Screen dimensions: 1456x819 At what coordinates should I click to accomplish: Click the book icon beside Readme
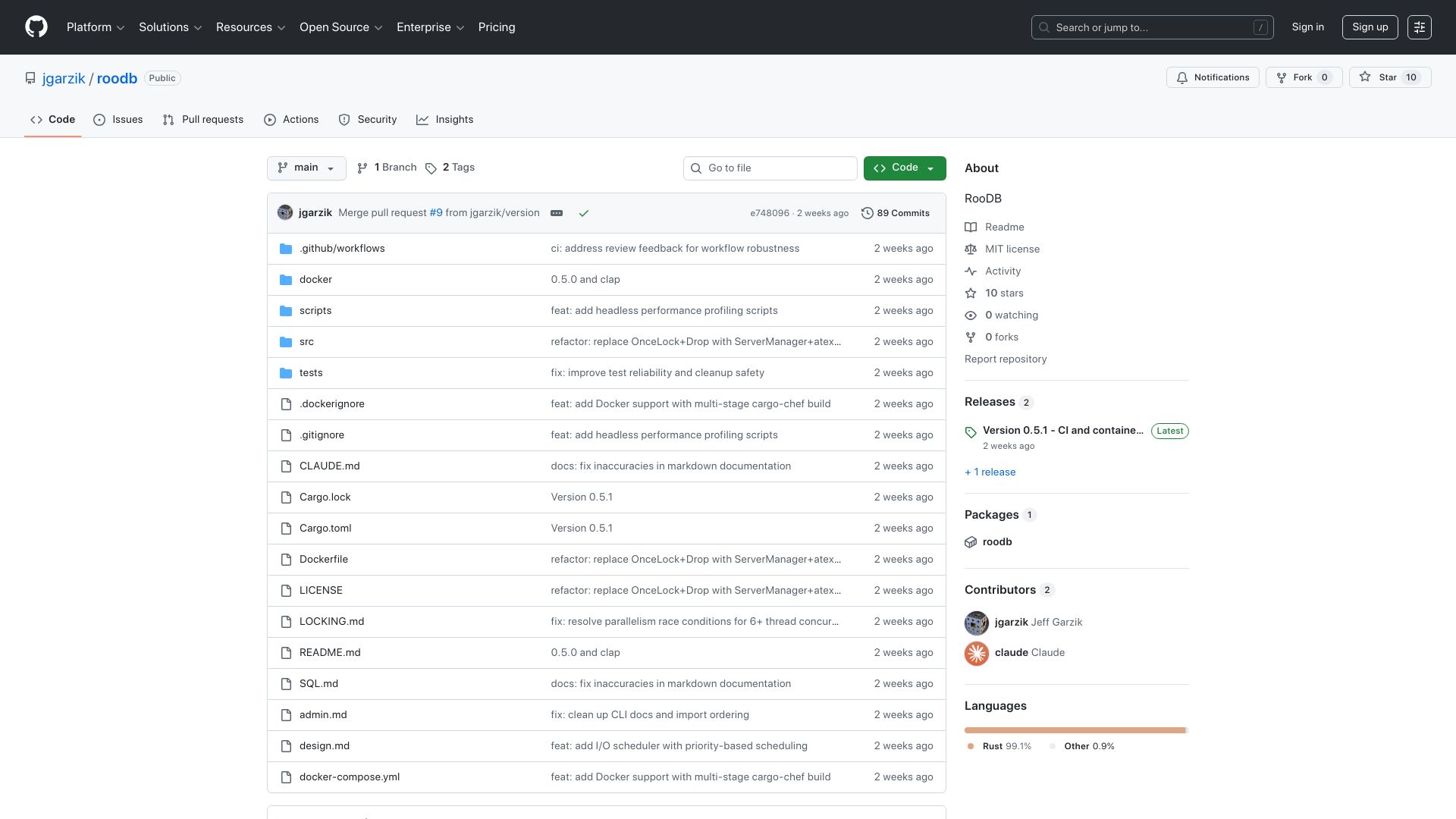[x=971, y=227]
